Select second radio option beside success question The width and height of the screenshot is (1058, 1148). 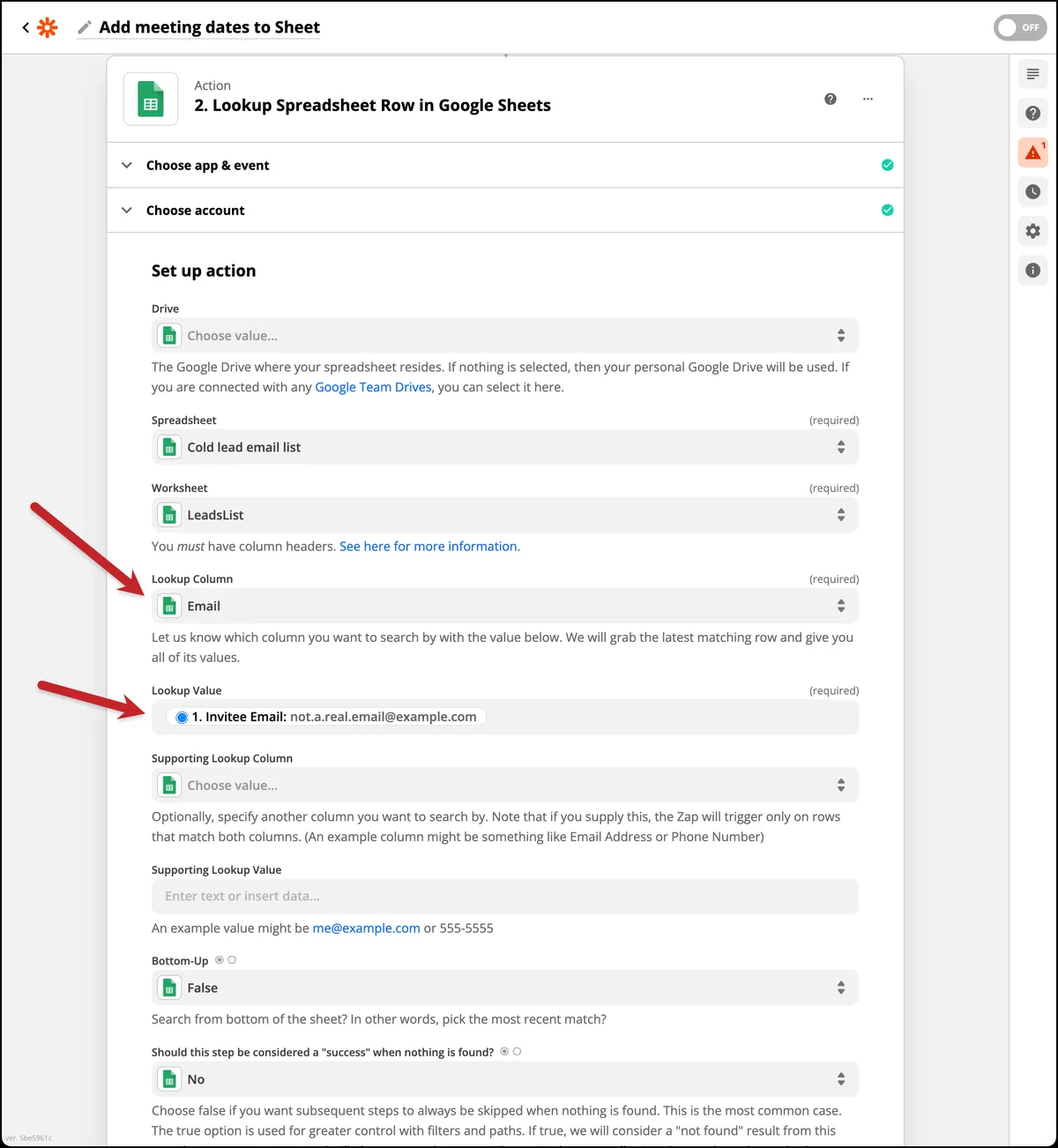click(517, 1051)
